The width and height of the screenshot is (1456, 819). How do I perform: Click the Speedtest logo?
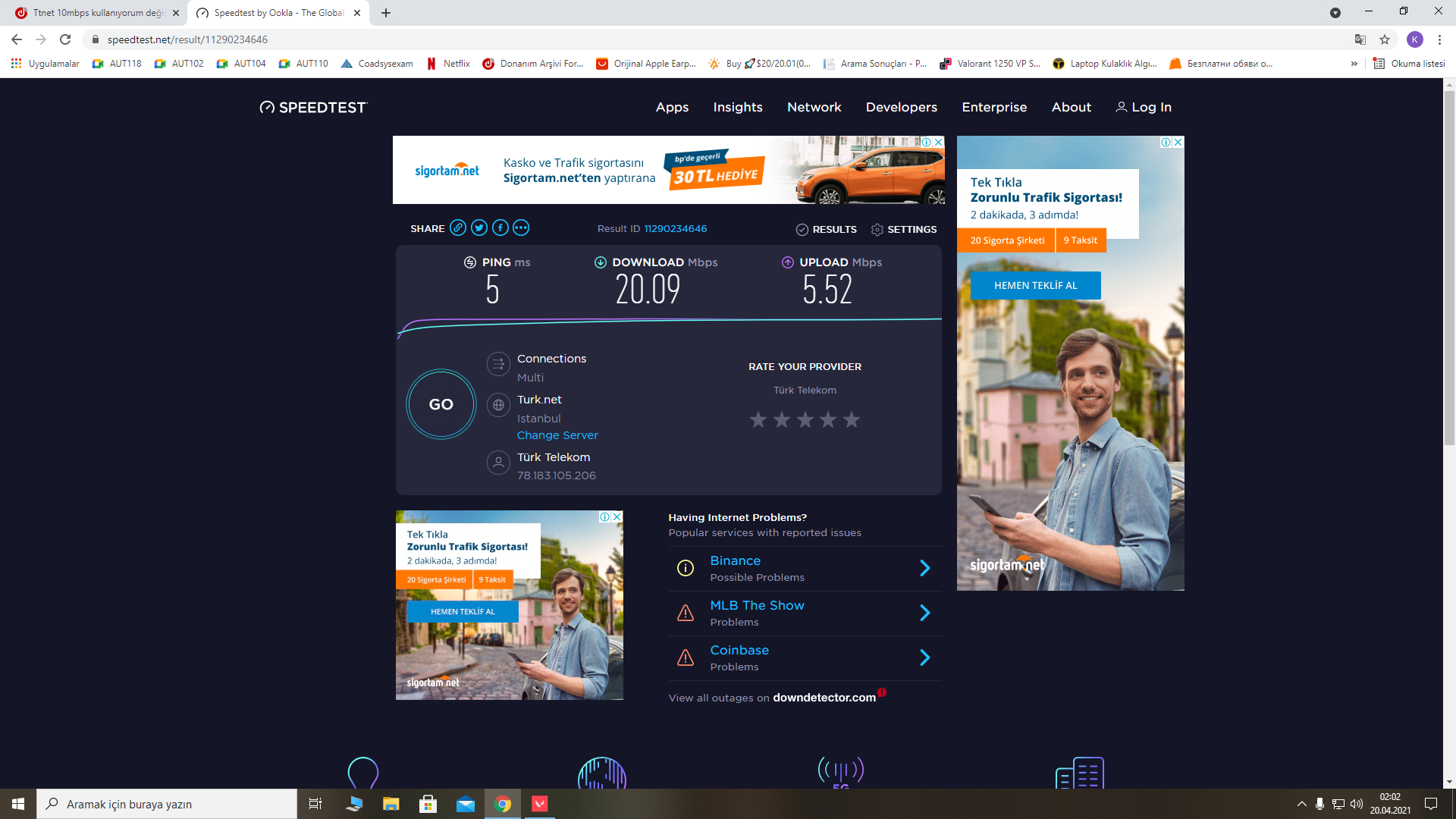coord(313,107)
